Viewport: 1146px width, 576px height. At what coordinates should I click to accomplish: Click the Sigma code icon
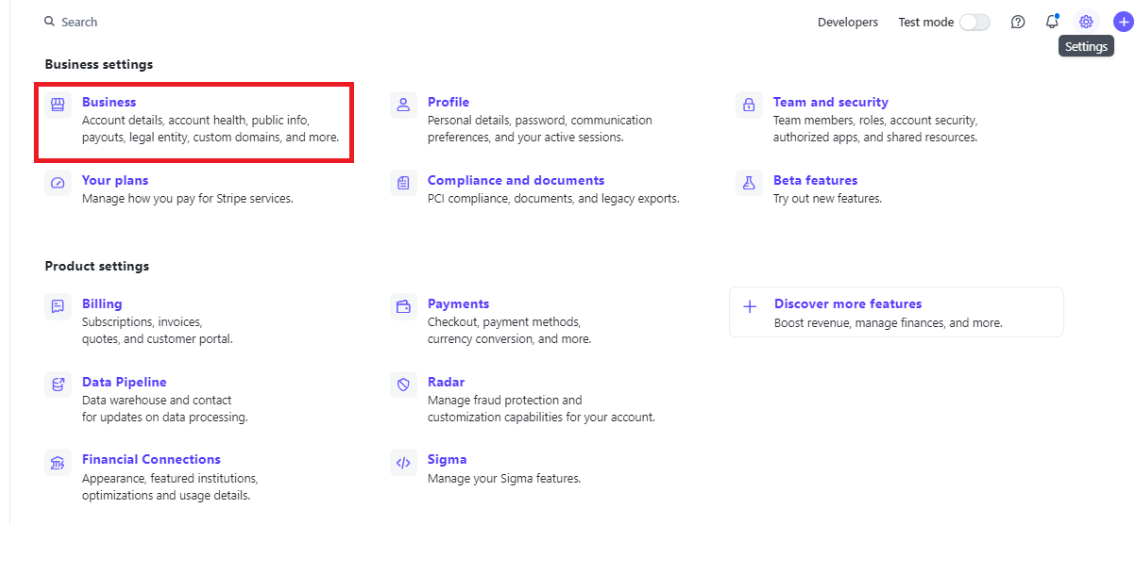[403, 462]
